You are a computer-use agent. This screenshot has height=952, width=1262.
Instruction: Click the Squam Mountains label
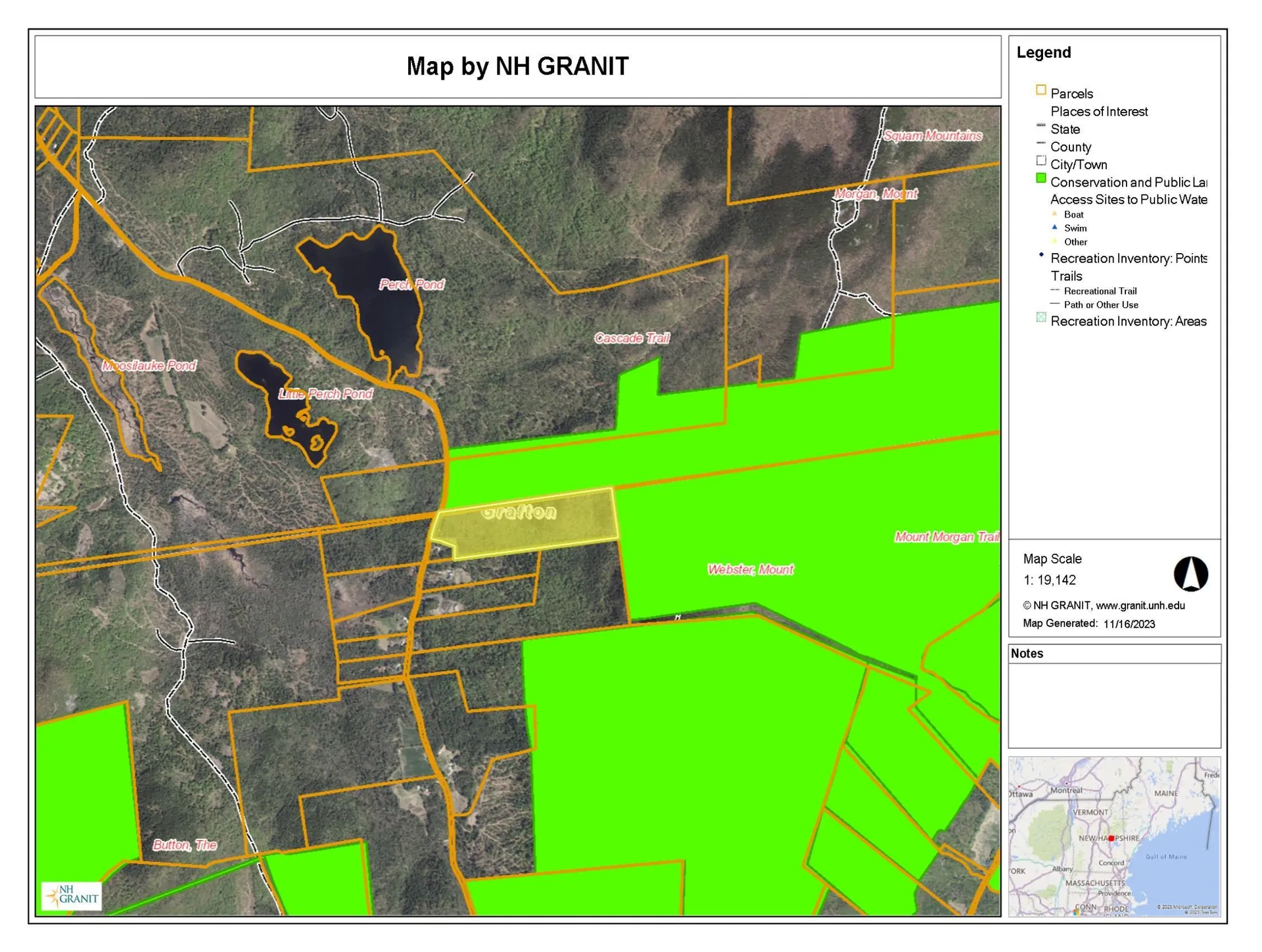932,136
